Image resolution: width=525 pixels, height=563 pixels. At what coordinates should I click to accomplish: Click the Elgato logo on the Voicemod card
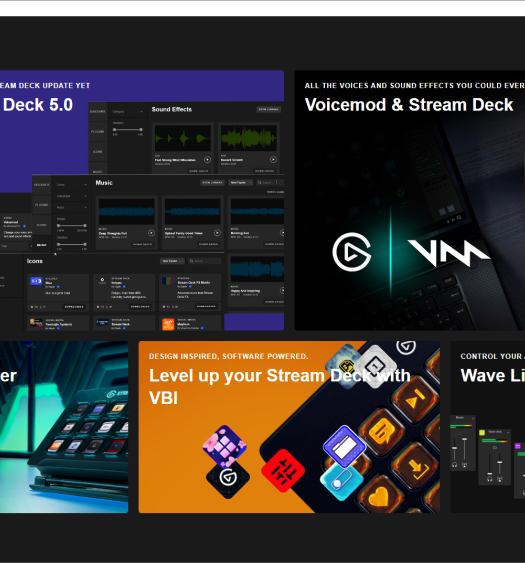click(352, 252)
